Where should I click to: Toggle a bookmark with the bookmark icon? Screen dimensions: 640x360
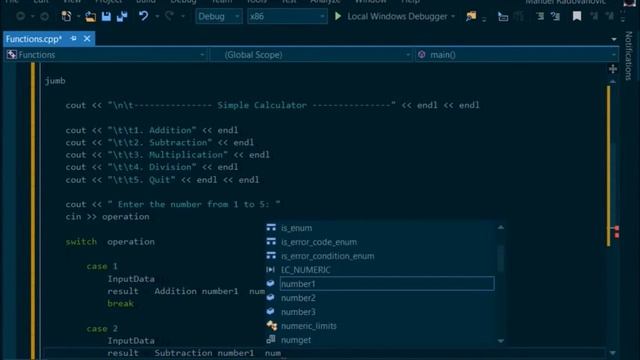pyautogui.click(x=577, y=16)
